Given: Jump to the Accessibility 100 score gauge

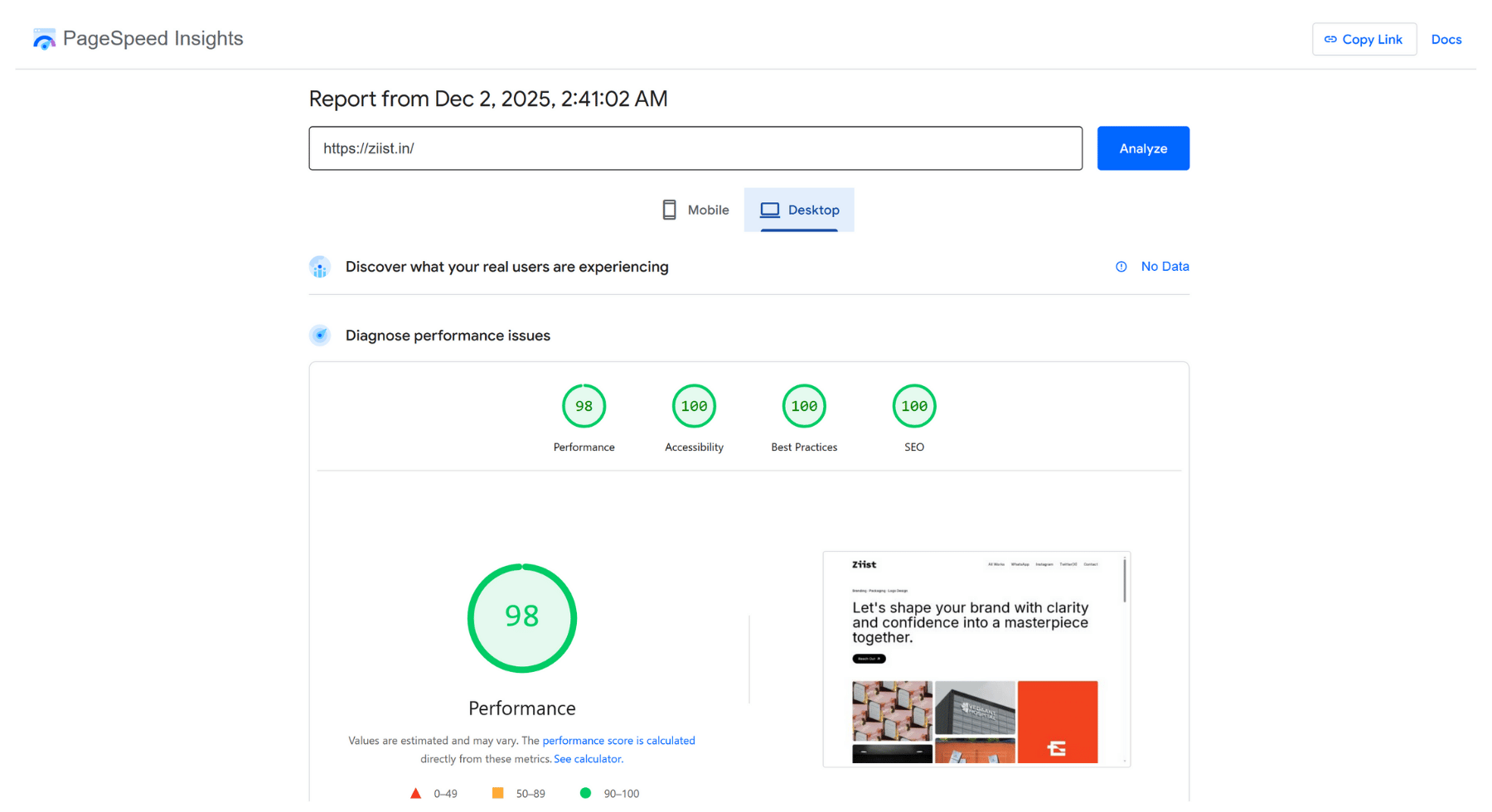Looking at the screenshot, I should tap(694, 406).
